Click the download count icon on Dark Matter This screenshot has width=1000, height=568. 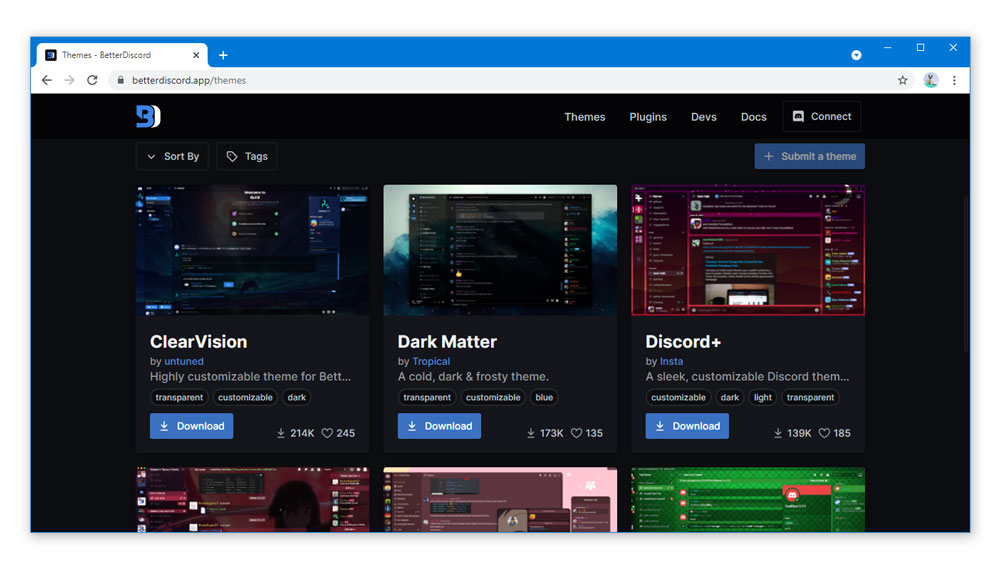coord(531,433)
